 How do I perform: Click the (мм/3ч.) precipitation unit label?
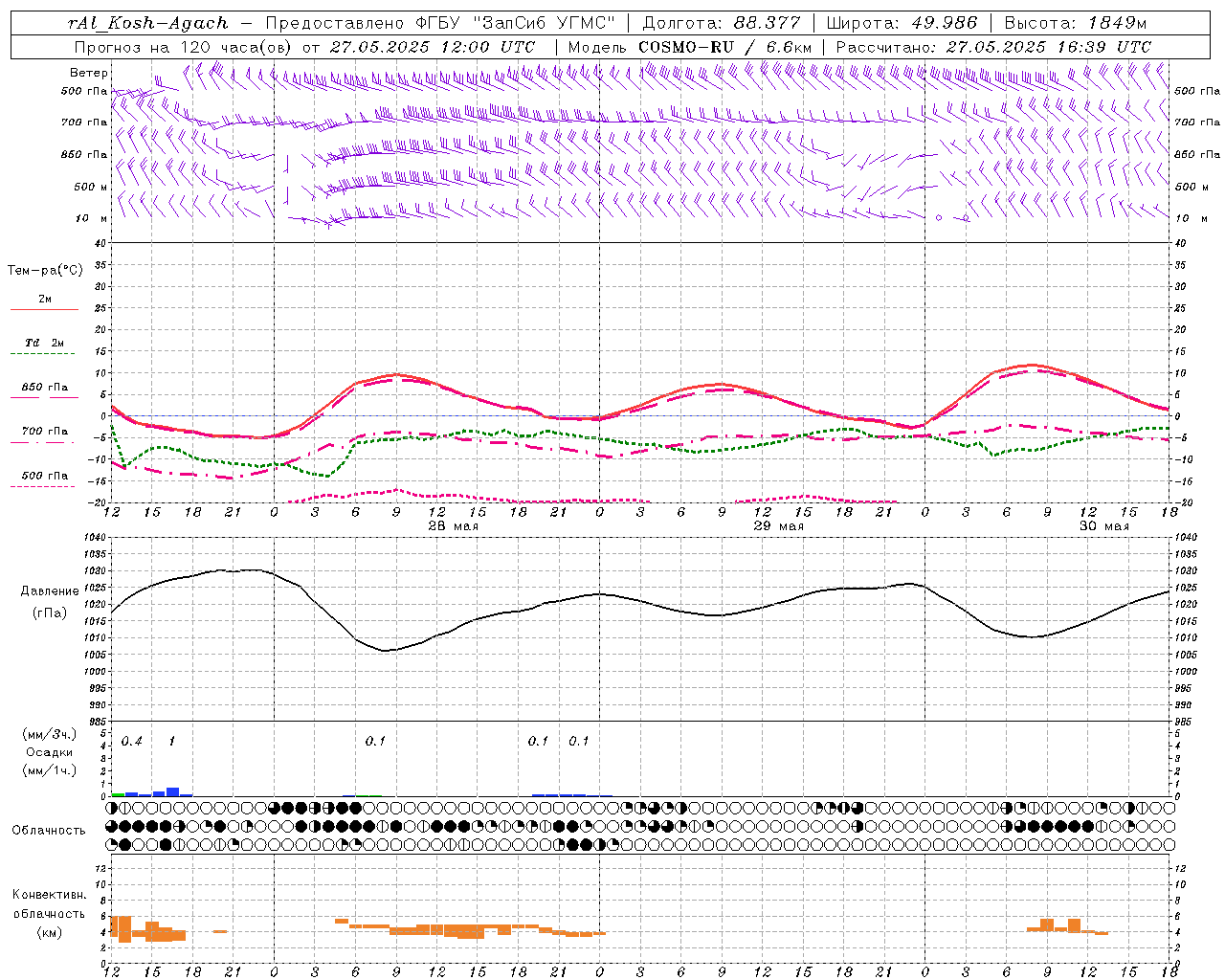(x=49, y=734)
